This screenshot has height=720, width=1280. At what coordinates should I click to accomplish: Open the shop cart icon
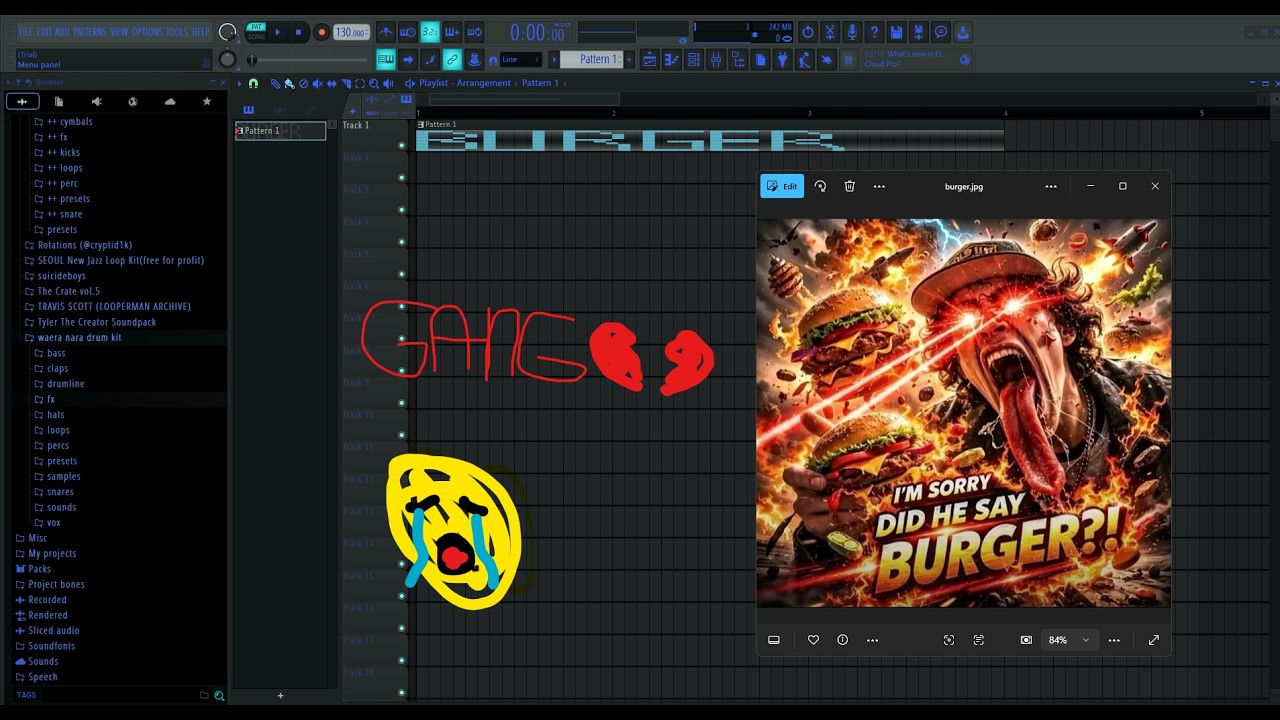[x=848, y=60]
